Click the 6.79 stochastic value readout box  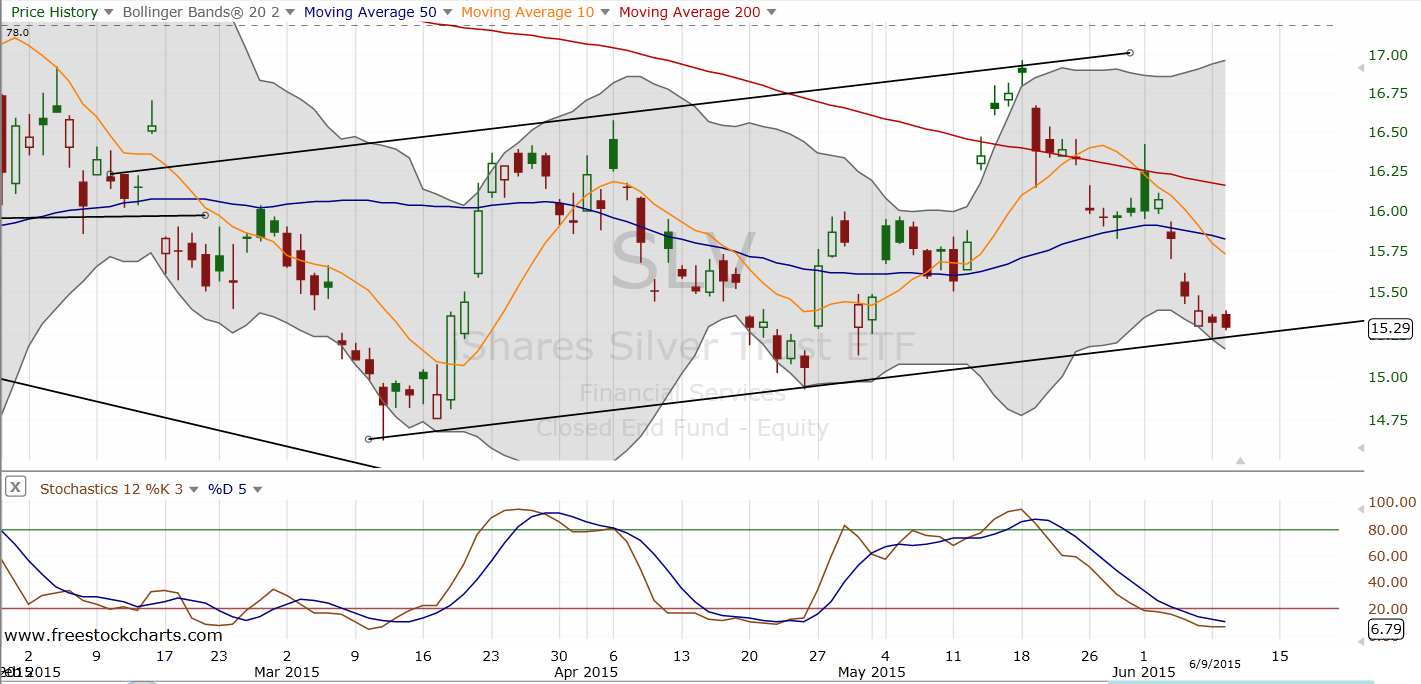pyautogui.click(x=1385, y=629)
